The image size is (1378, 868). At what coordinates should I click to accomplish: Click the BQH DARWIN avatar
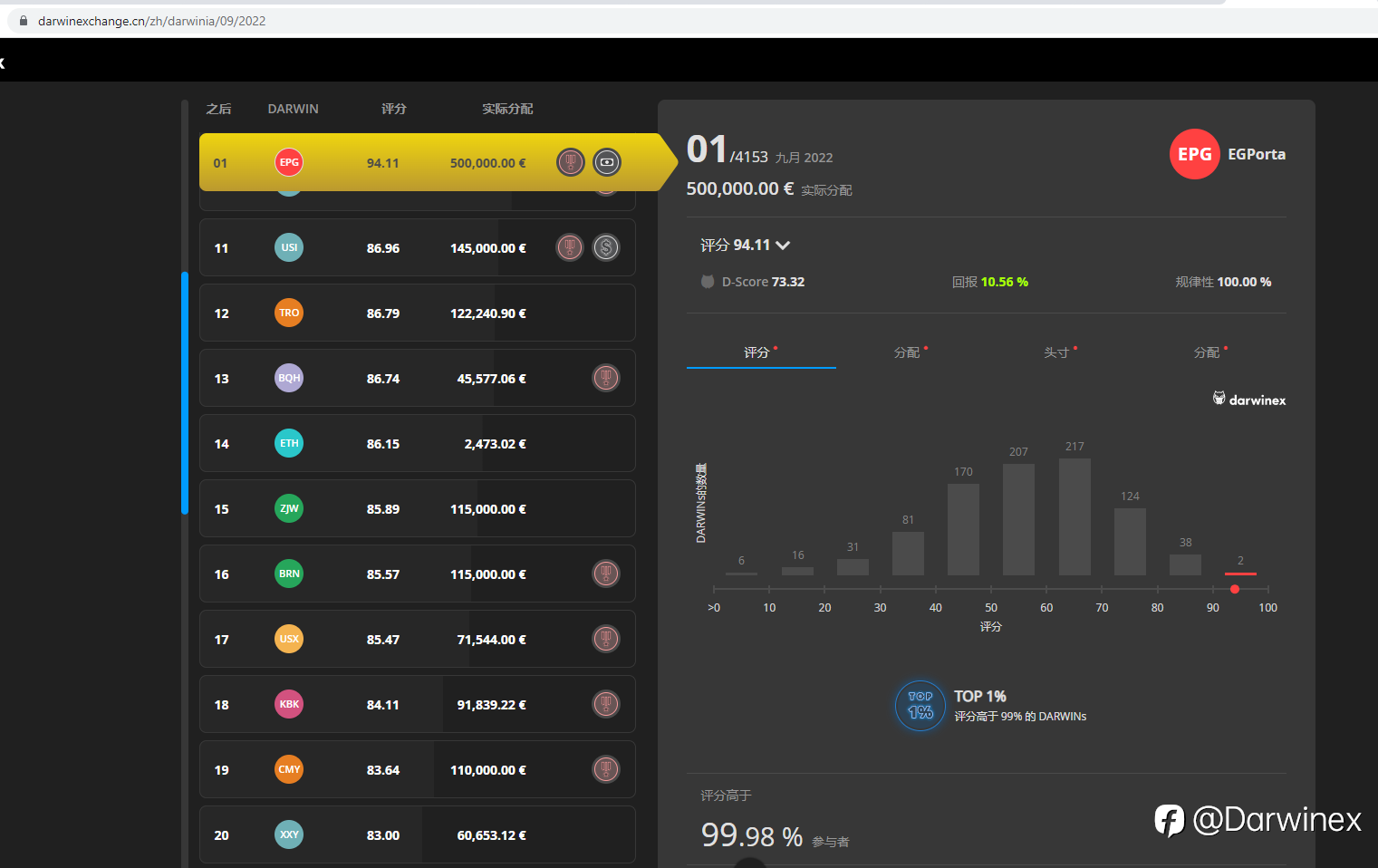(x=289, y=378)
